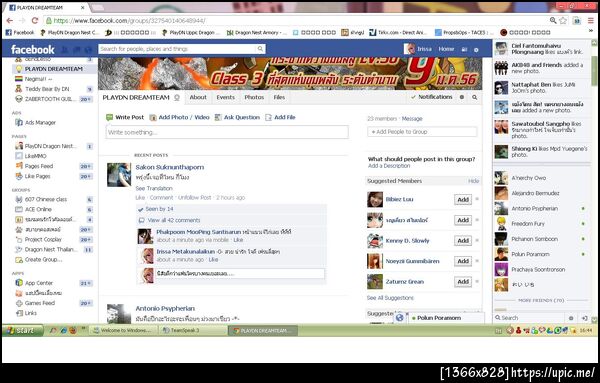Select Add File option

click(280, 117)
